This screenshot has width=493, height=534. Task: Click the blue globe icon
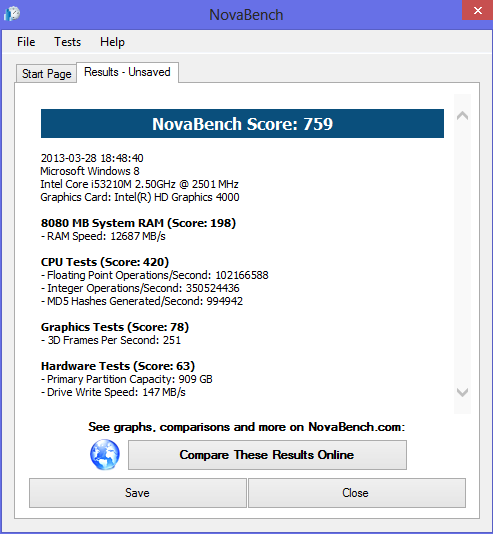click(105, 455)
